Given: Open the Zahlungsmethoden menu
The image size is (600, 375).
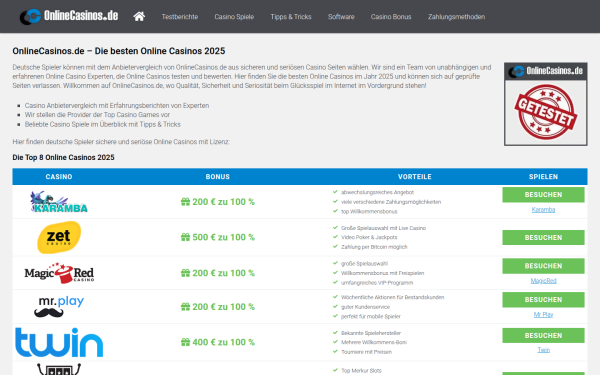Looking at the screenshot, I should 456,17.
